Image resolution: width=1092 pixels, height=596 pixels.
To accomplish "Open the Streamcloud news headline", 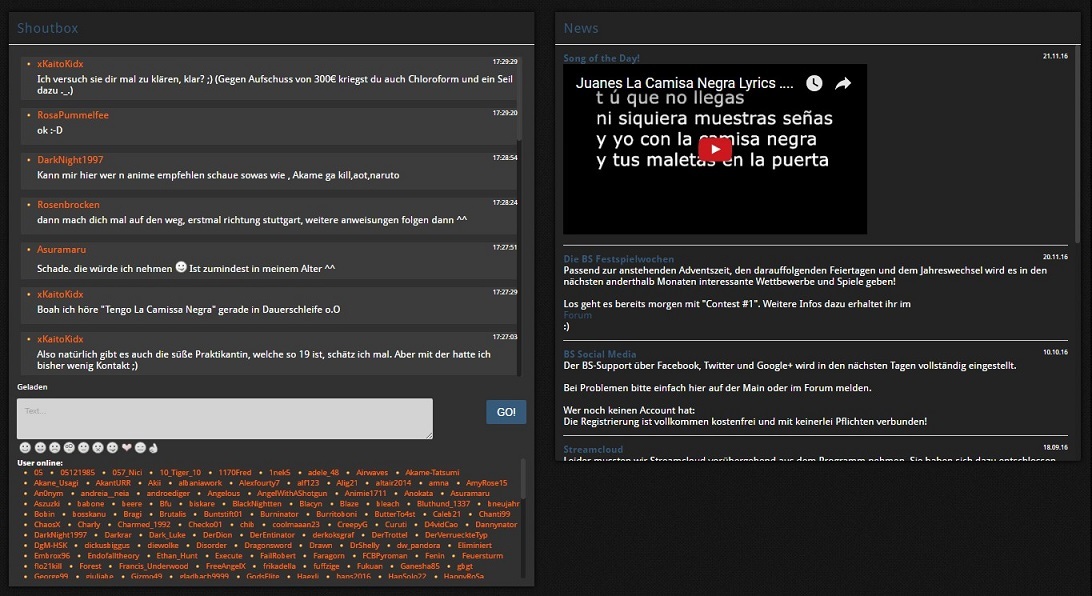I will pyautogui.click(x=593, y=450).
